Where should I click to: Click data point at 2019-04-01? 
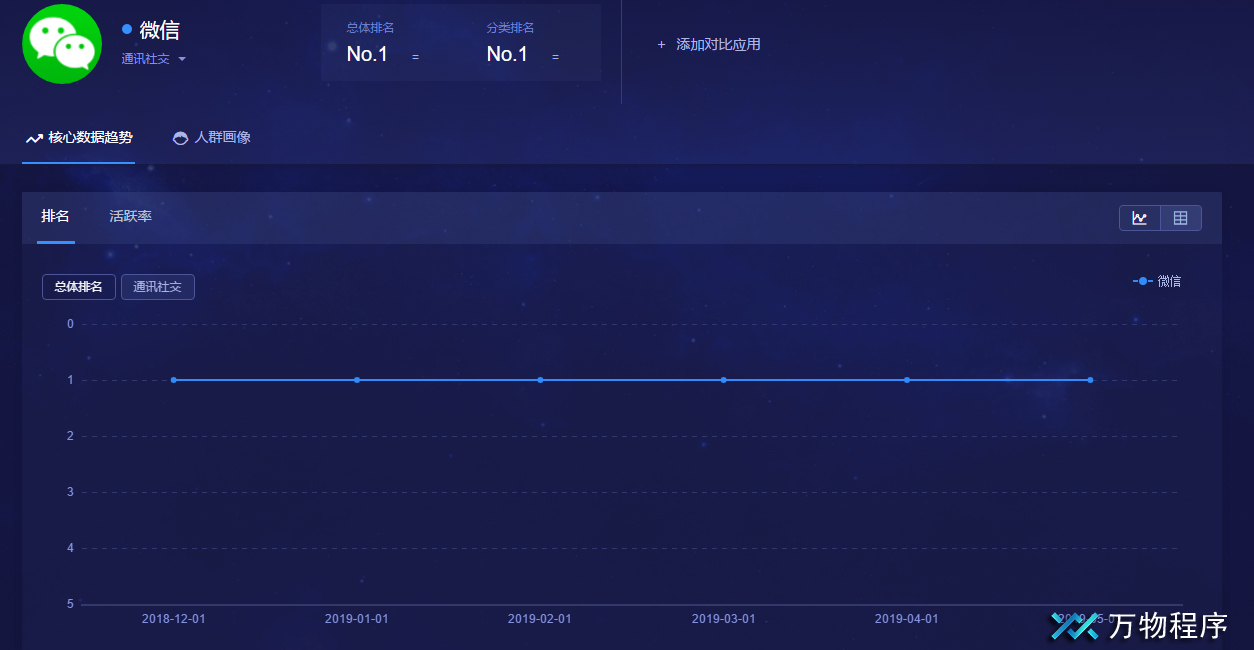907,380
